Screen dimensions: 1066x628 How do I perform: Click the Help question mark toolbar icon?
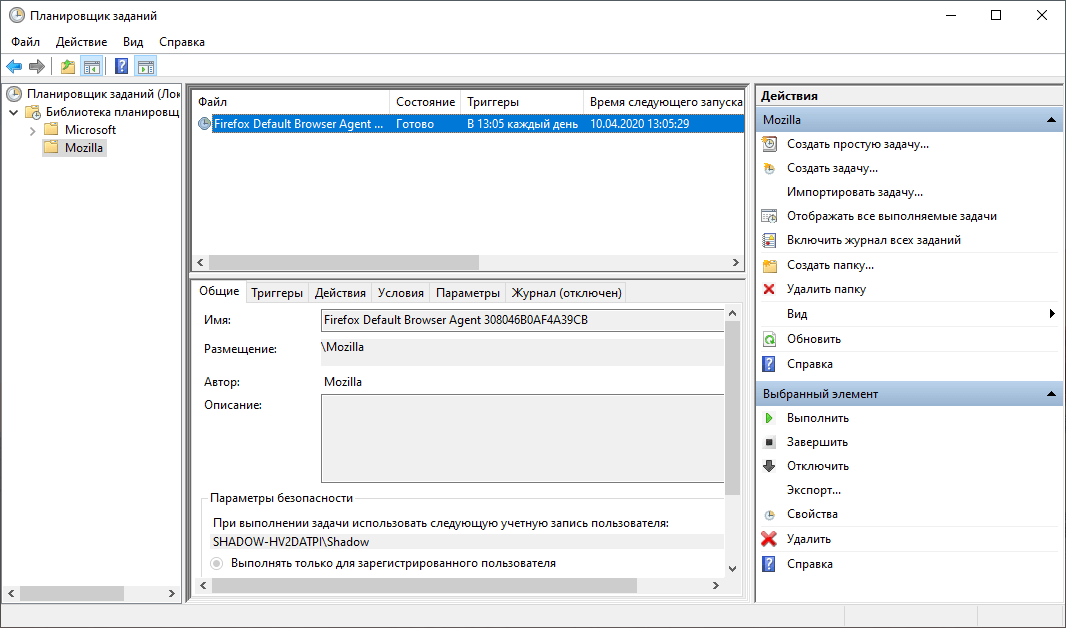(x=119, y=66)
